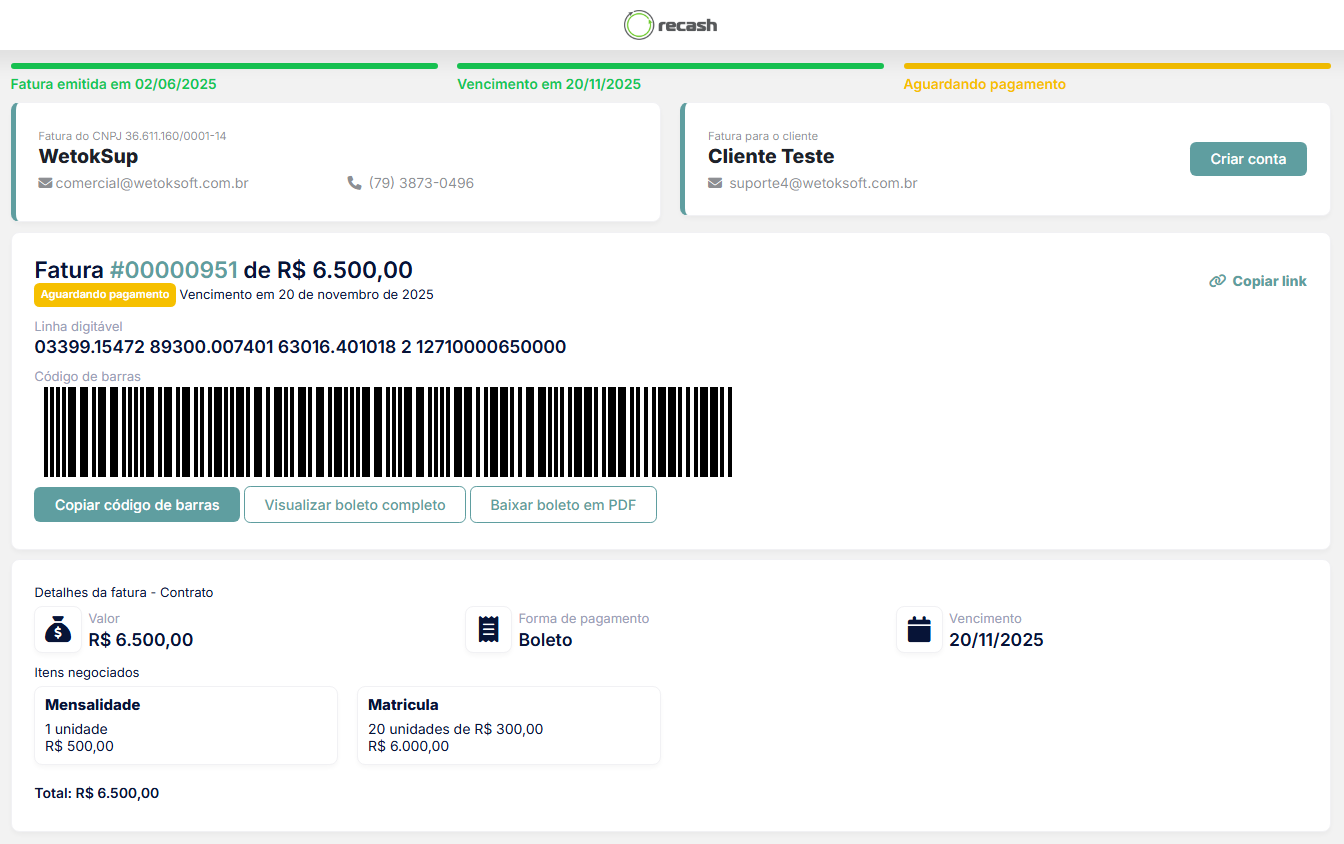1344x844 pixels.
Task: Click the phone icon beside (79) 3873-0496
Action: click(x=354, y=183)
